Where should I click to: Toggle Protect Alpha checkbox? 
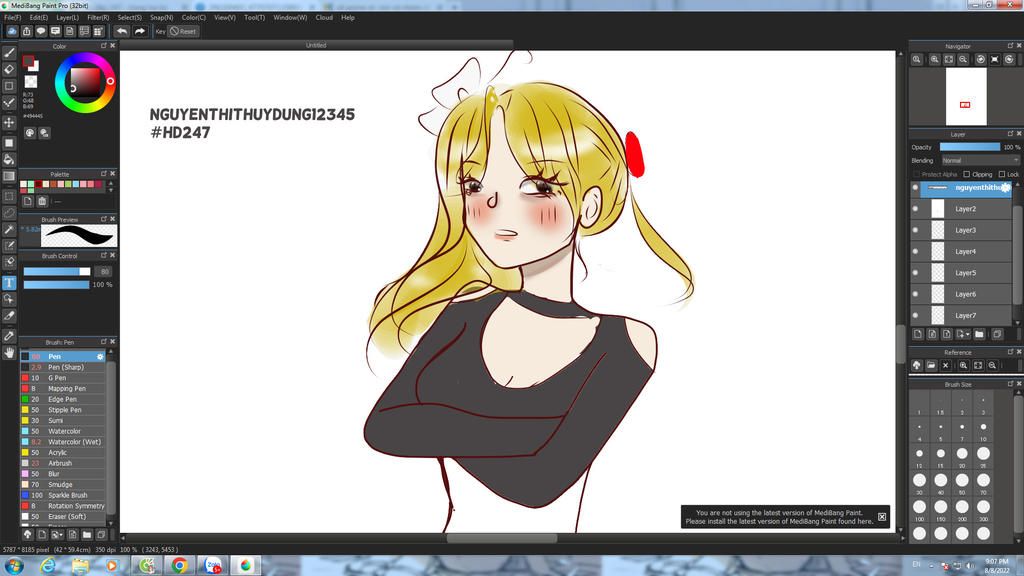[916, 174]
